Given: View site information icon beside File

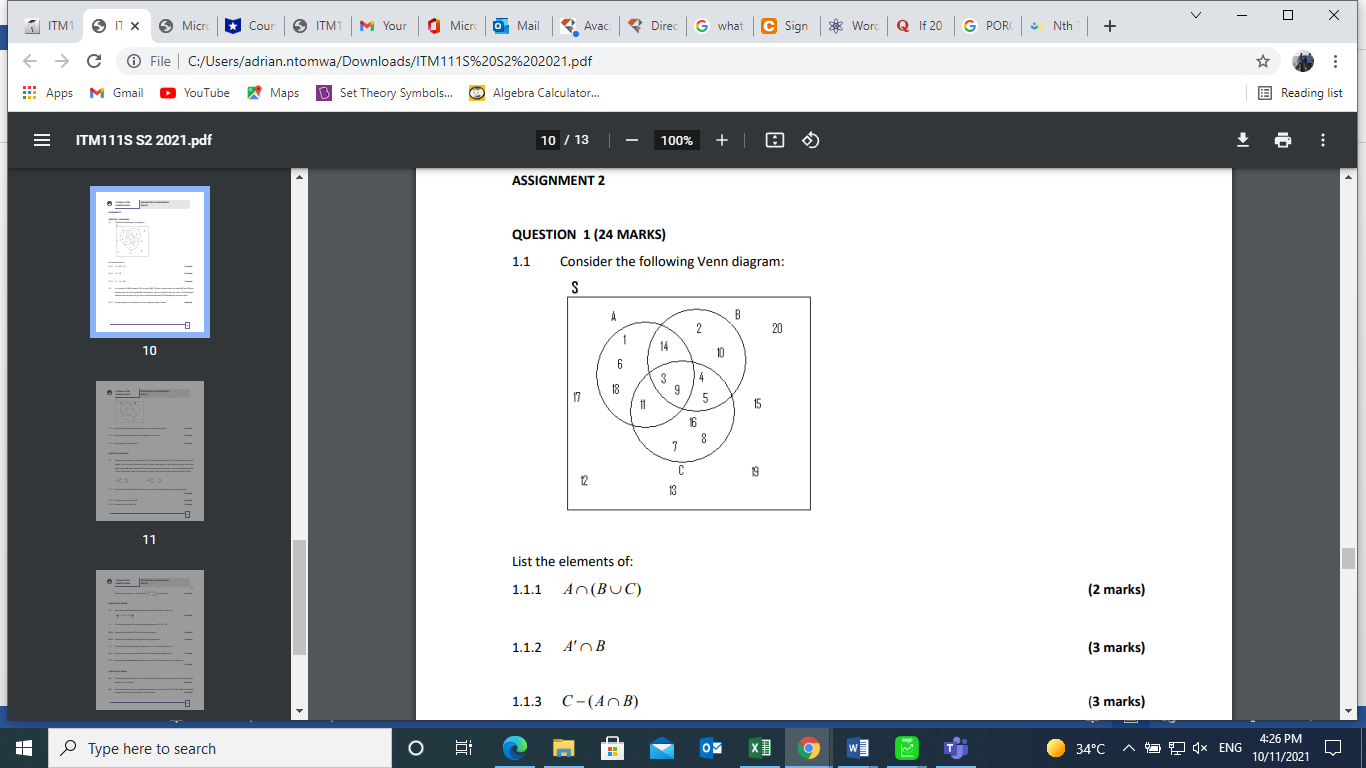Looking at the screenshot, I should (133, 61).
